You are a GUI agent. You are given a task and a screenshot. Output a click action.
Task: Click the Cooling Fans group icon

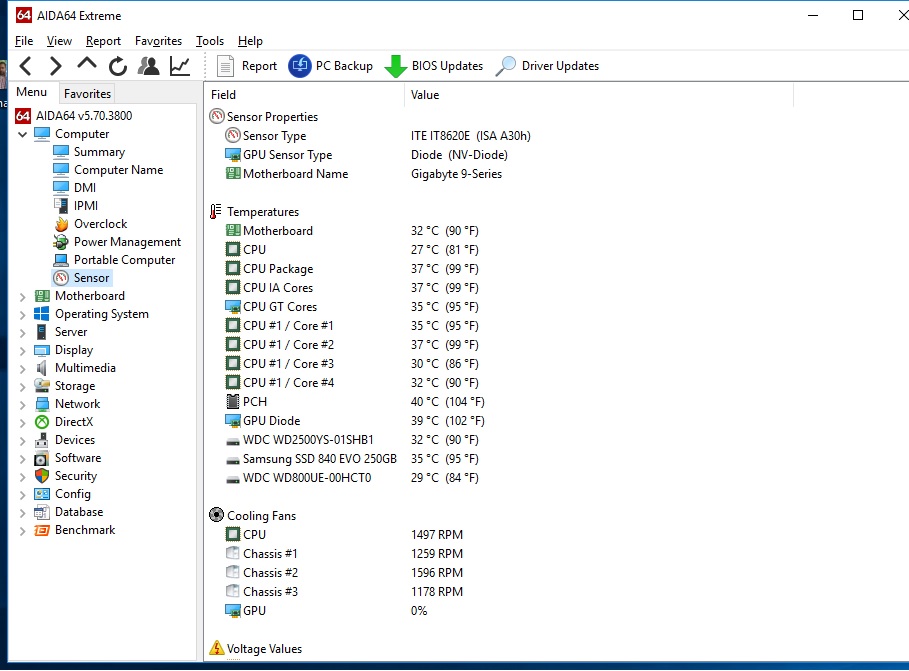tap(216, 515)
